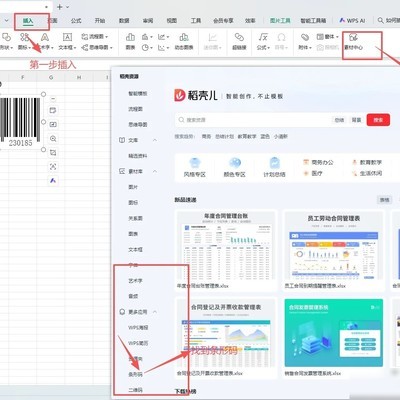
Task: Open WPS AI from the ribbon
Action: click(352, 21)
